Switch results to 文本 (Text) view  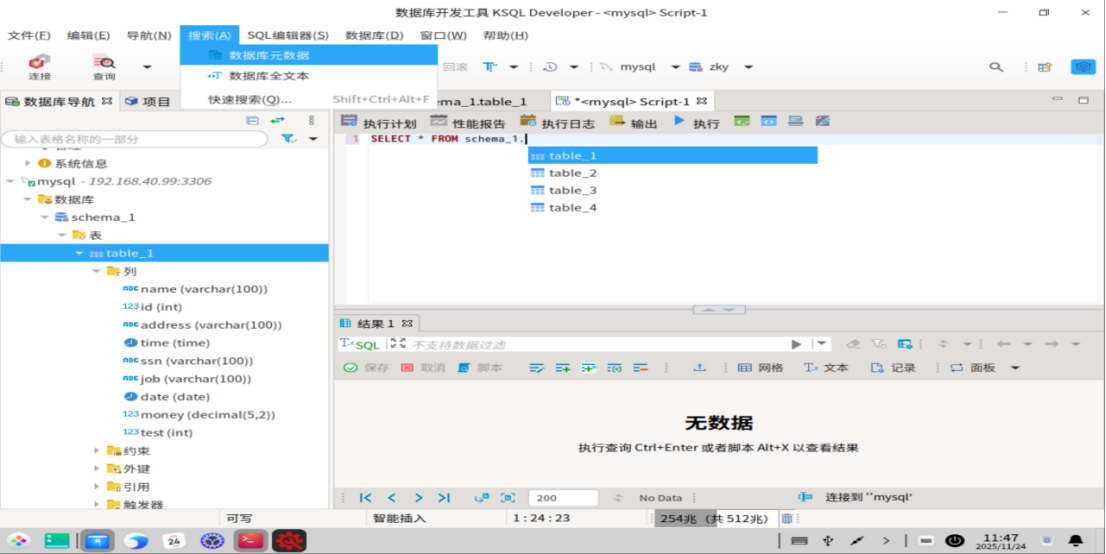pyautogui.click(x=826, y=368)
